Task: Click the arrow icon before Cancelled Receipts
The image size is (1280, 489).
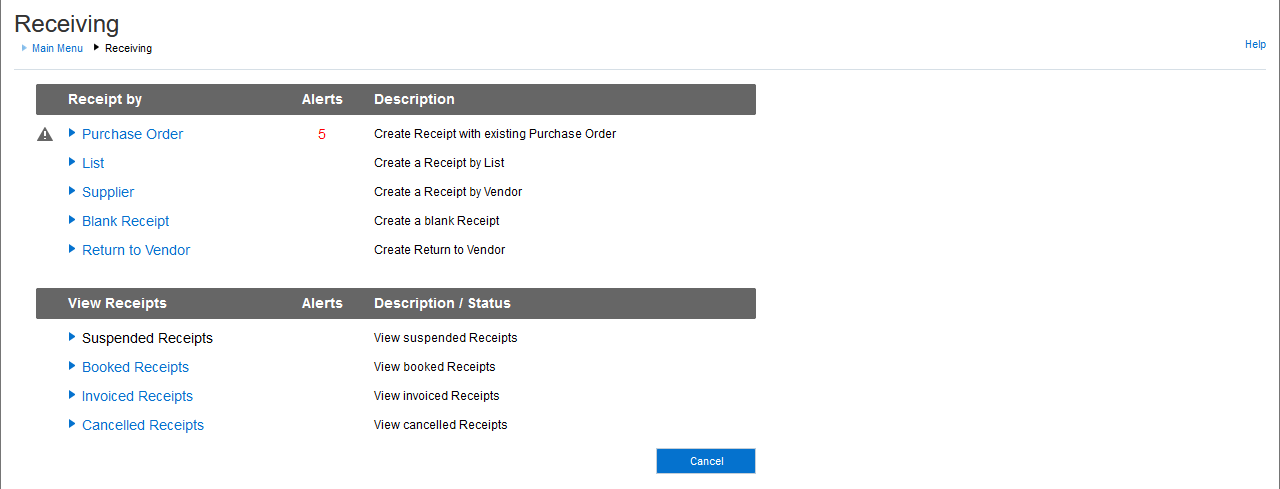Action: (72, 424)
